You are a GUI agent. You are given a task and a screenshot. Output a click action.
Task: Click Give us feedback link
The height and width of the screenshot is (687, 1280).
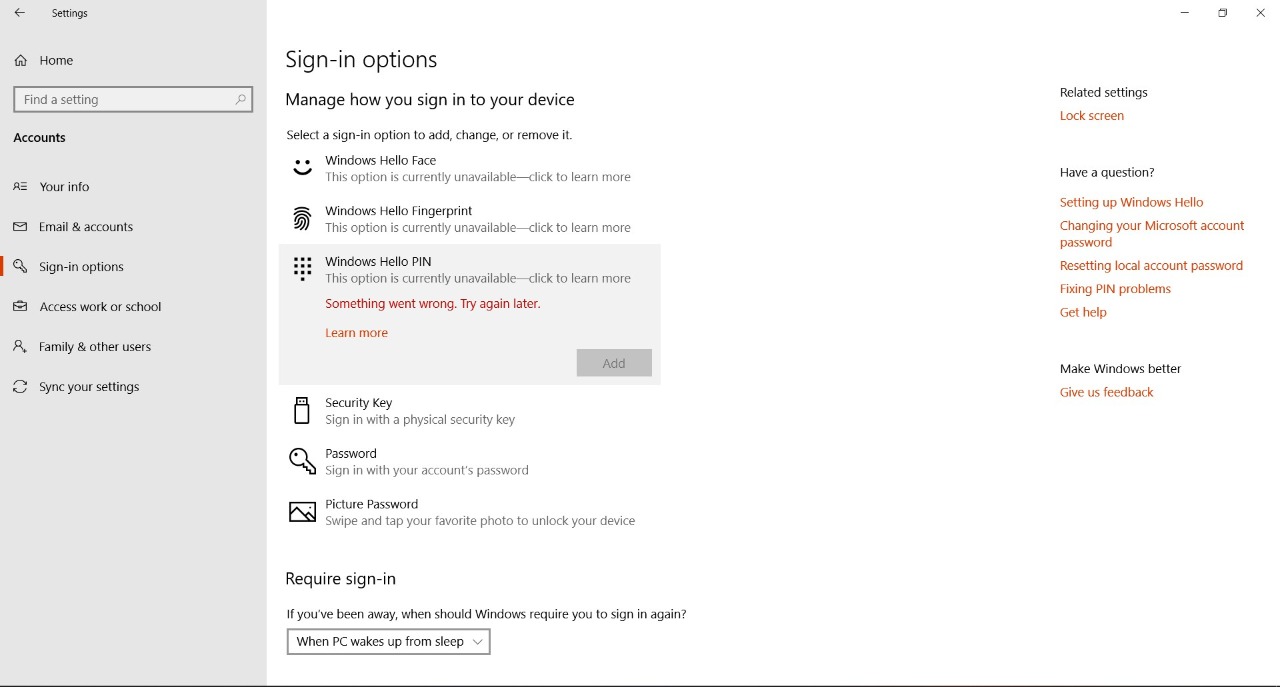1106,393
